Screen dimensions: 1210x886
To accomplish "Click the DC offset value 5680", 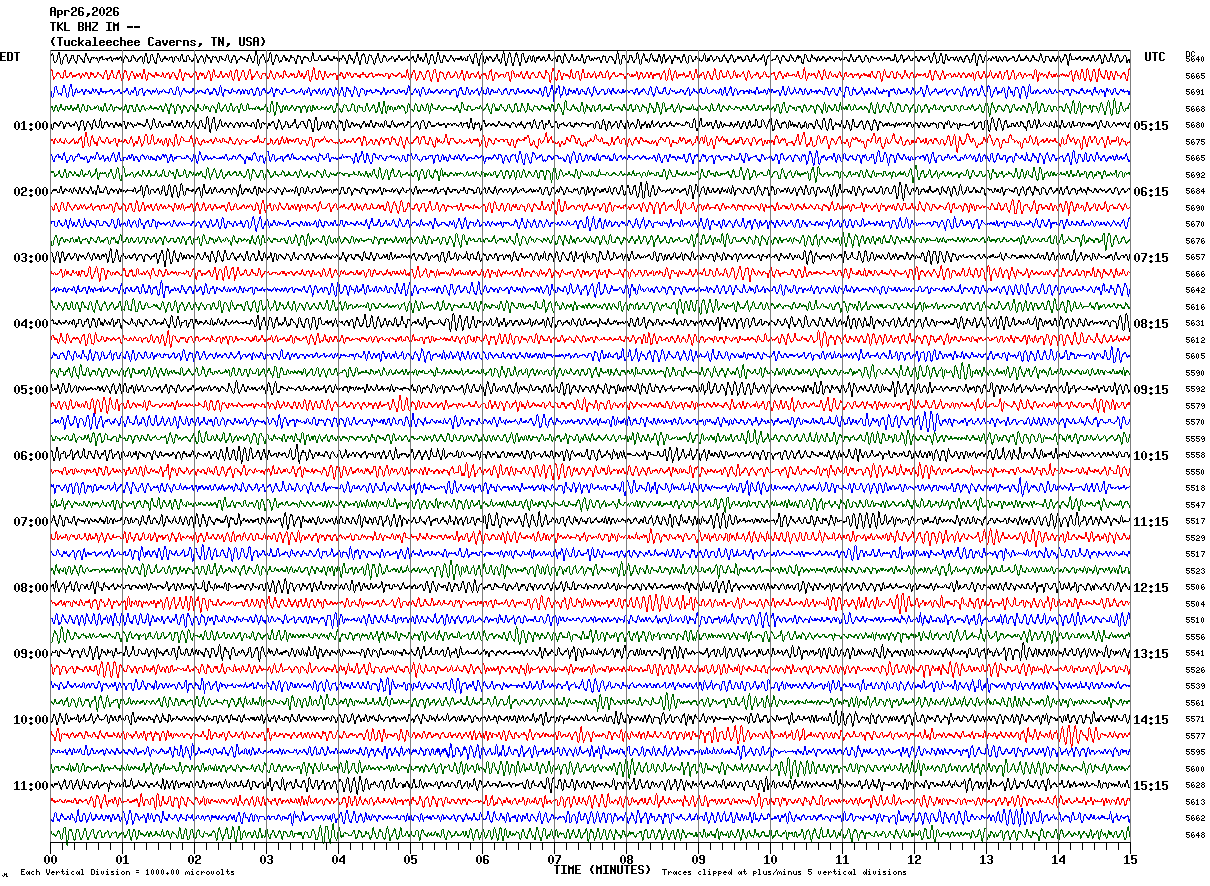I will (x=1195, y=126).
